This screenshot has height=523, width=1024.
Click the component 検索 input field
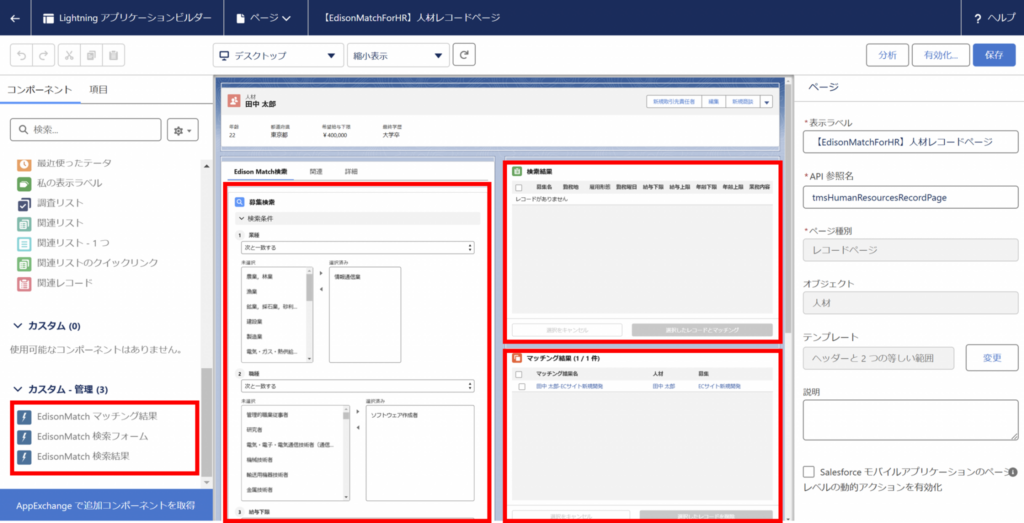point(85,130)
